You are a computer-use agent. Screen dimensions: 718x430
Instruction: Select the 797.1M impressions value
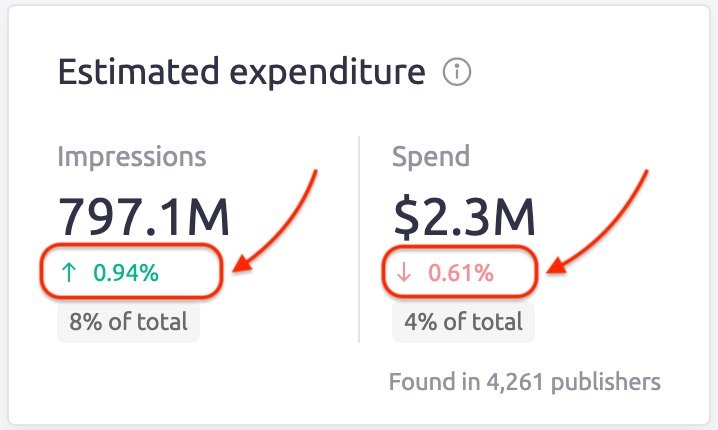tap(144, 217)
